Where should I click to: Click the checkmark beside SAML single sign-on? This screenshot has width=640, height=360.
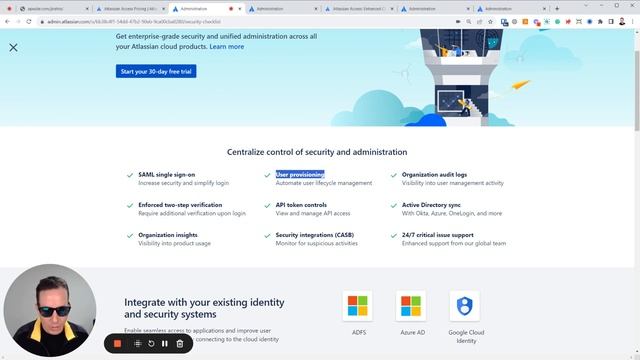click(130, 175)
